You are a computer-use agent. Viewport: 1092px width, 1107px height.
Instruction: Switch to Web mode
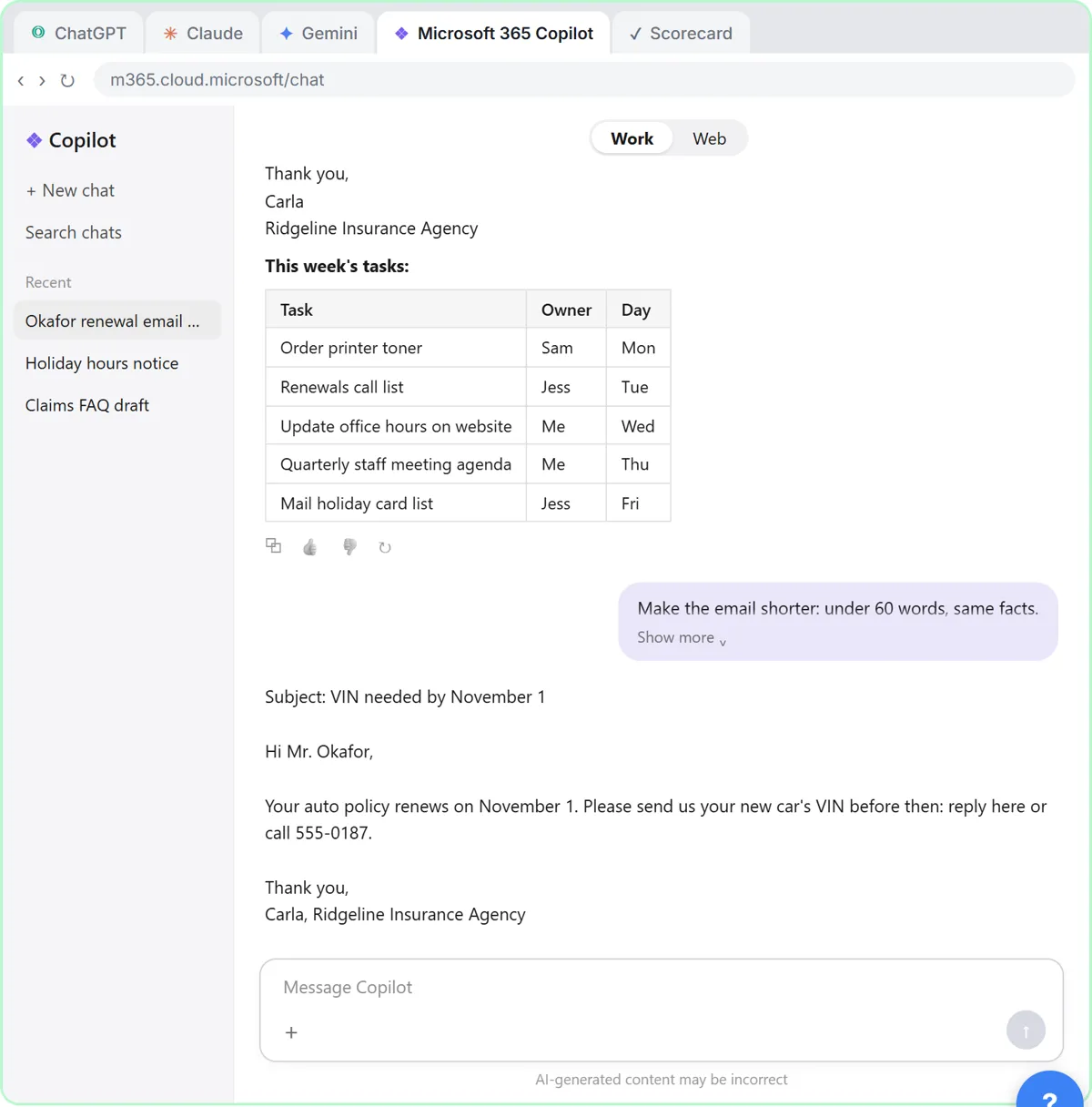(709, 138)
